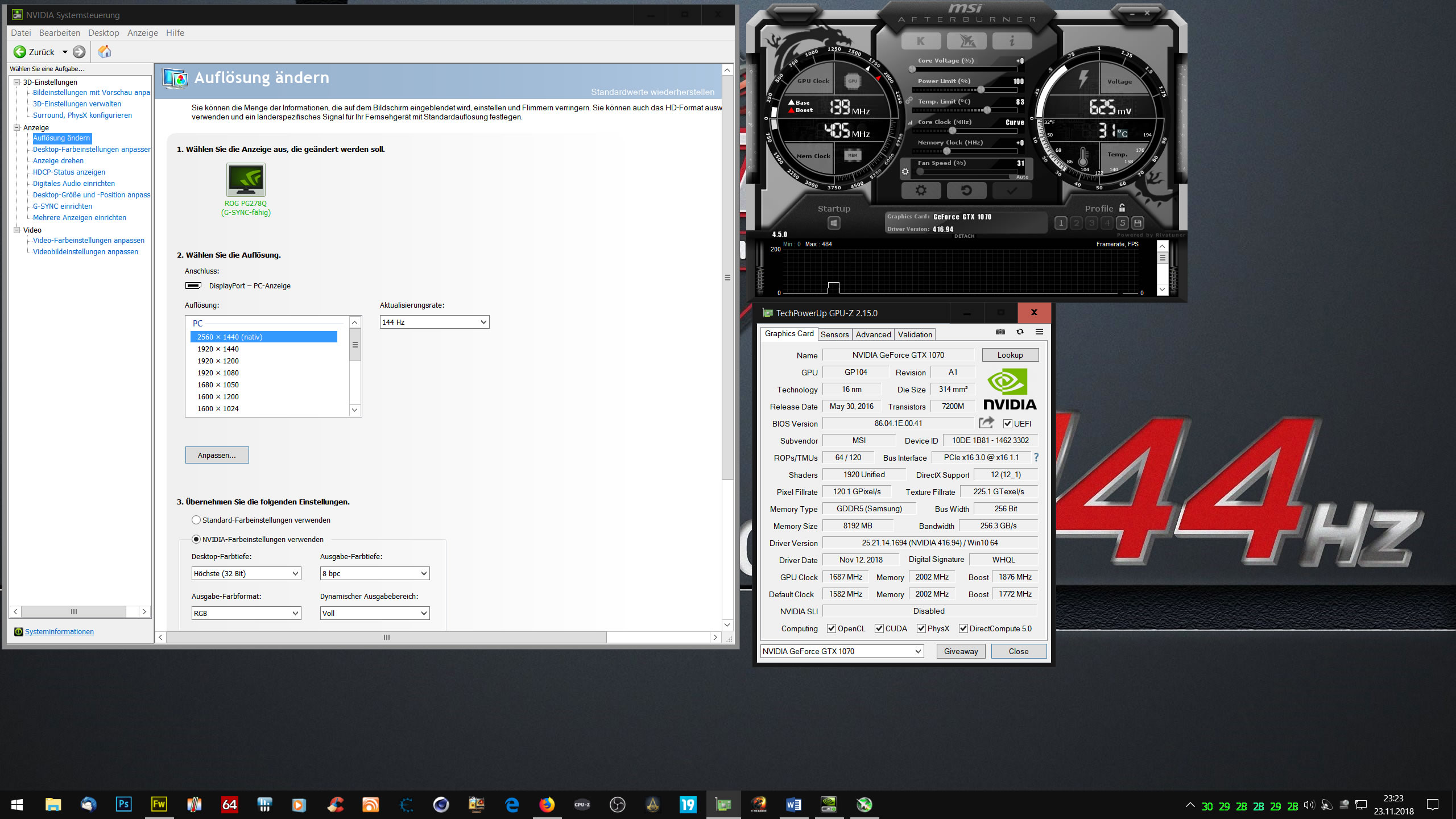Switch to the Sensors tab in GPU-Z

pyautogui.click(x=834, y=334)
